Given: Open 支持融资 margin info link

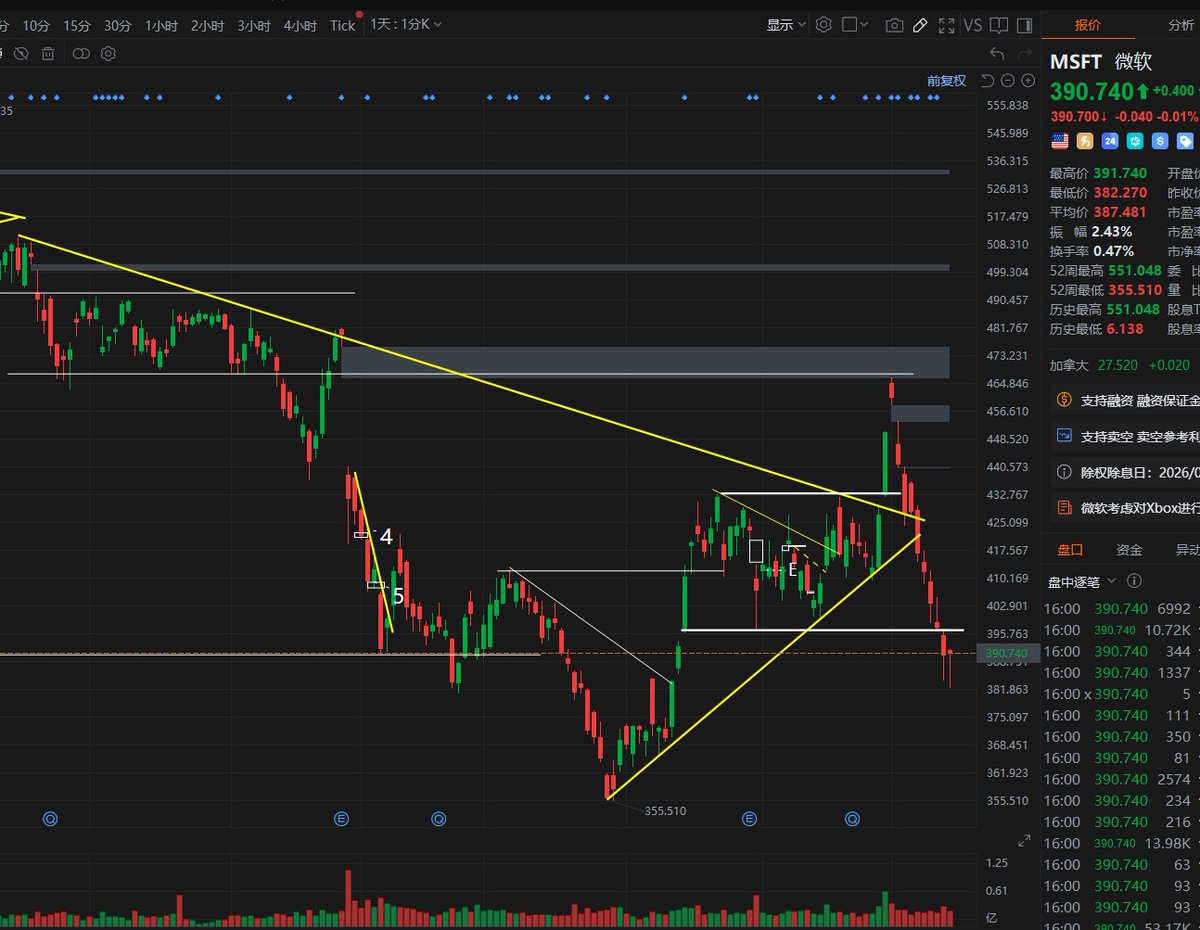Looking at the screenshot, I should click(1127, 400).
